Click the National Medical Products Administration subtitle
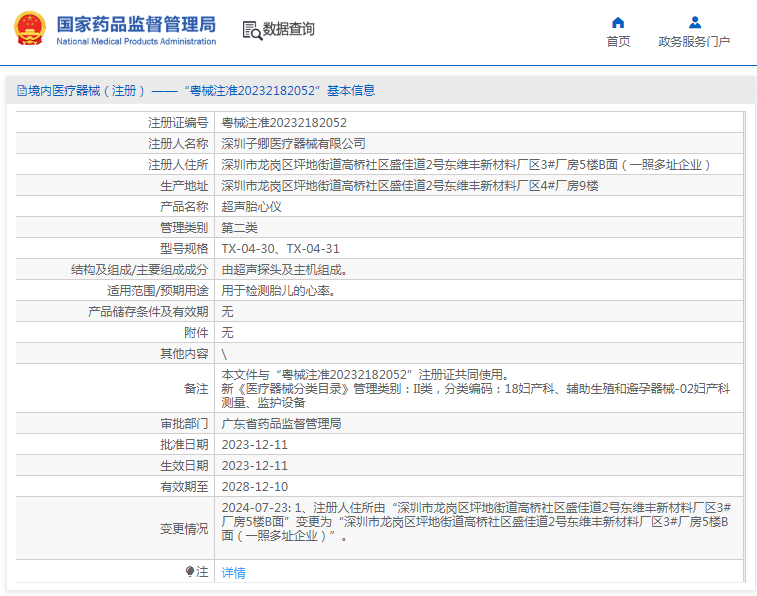757x596 pixels. [x=136, y=42]
